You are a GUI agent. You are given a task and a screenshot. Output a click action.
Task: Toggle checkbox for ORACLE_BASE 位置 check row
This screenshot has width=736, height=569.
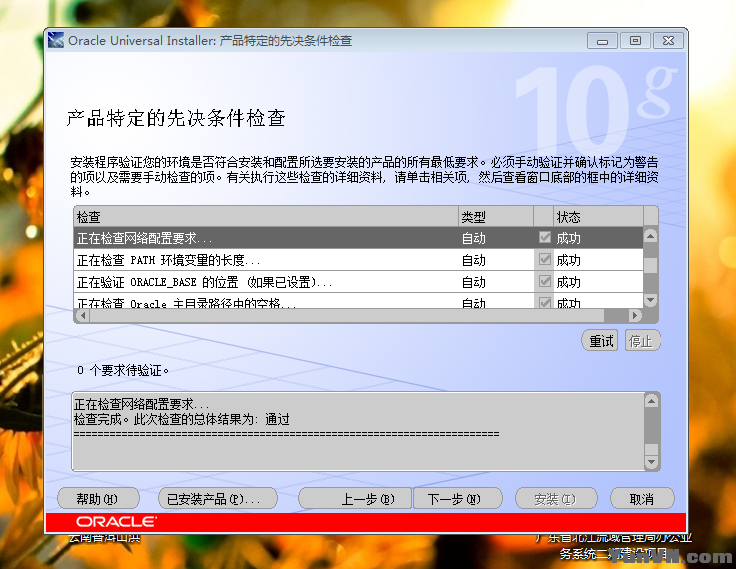(544, 281)
